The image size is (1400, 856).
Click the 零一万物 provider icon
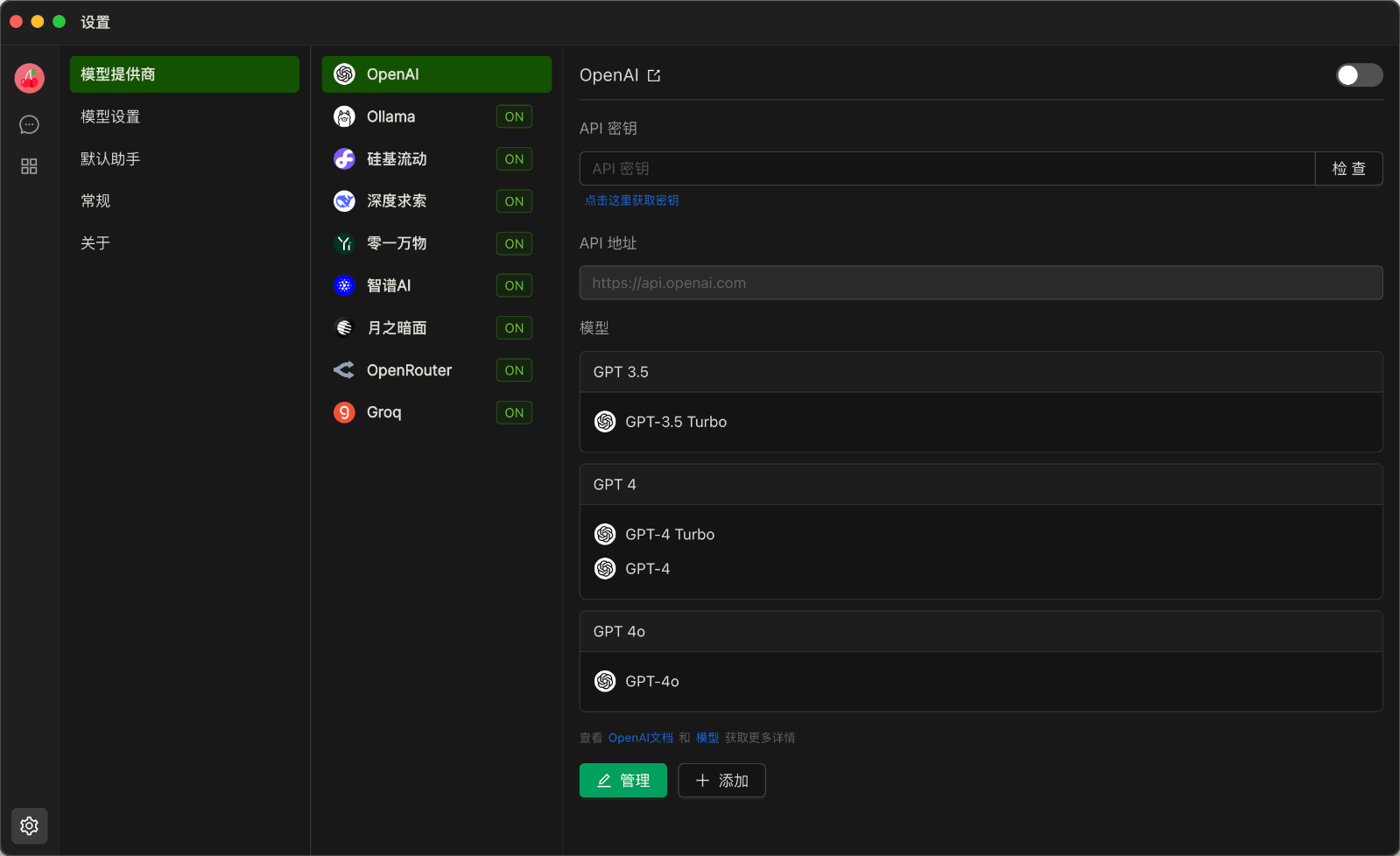tap(344, 243)
